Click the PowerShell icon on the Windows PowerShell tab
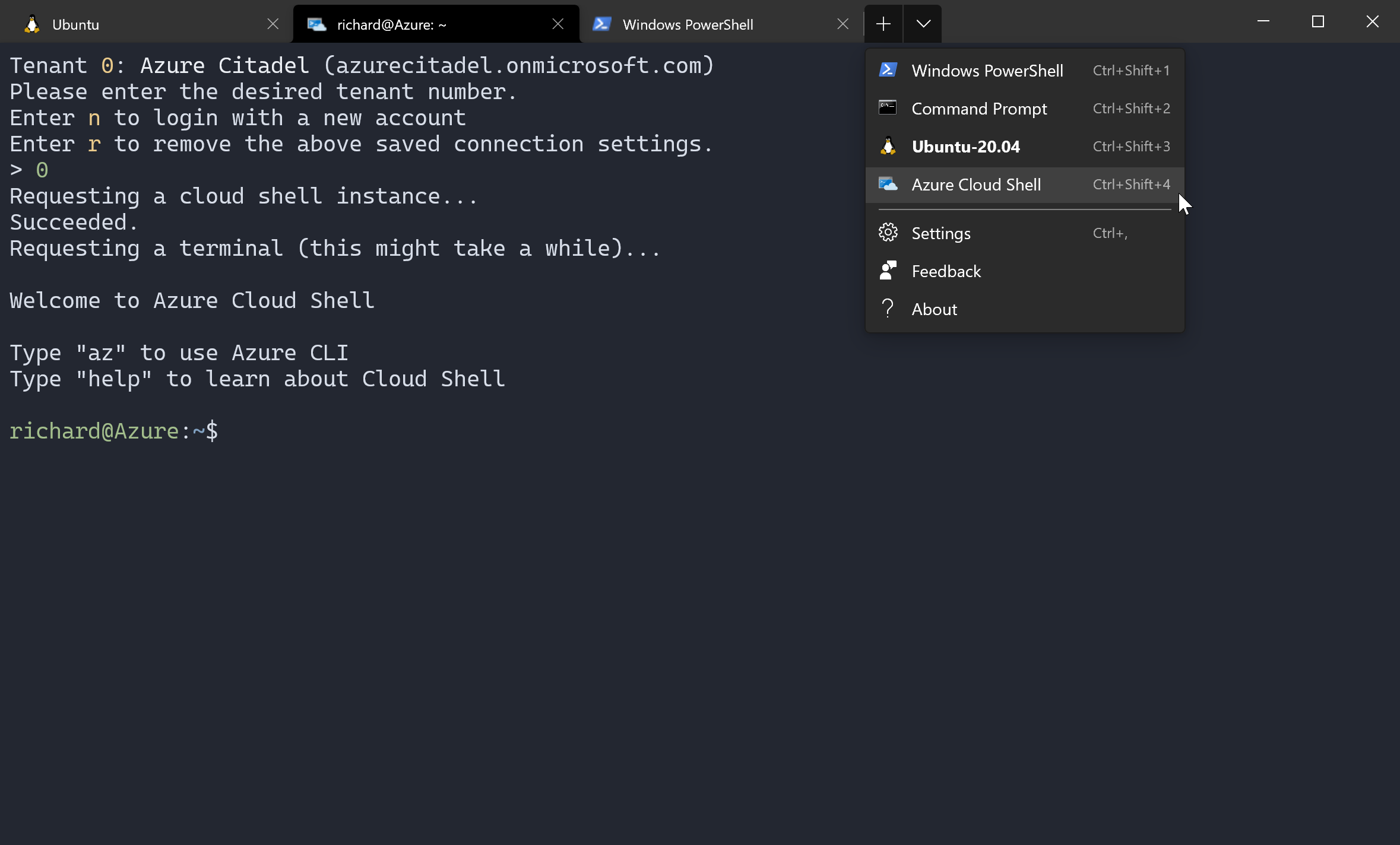The height and width of the screenshot is (845, 1400). pyautogui.click(x=601, y=24)
